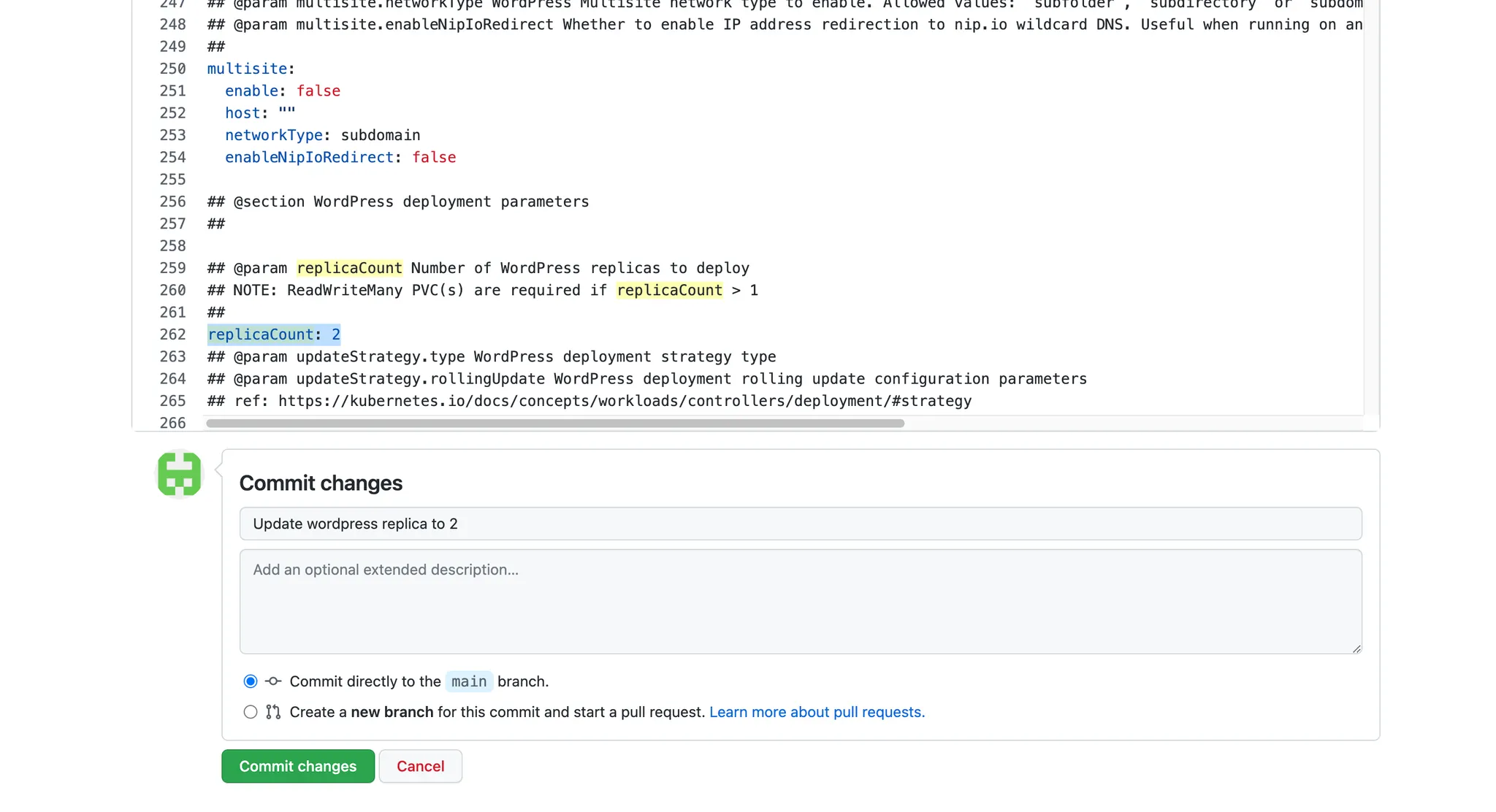
Task: Focus the commit message title field
Action: click(800, 524)
